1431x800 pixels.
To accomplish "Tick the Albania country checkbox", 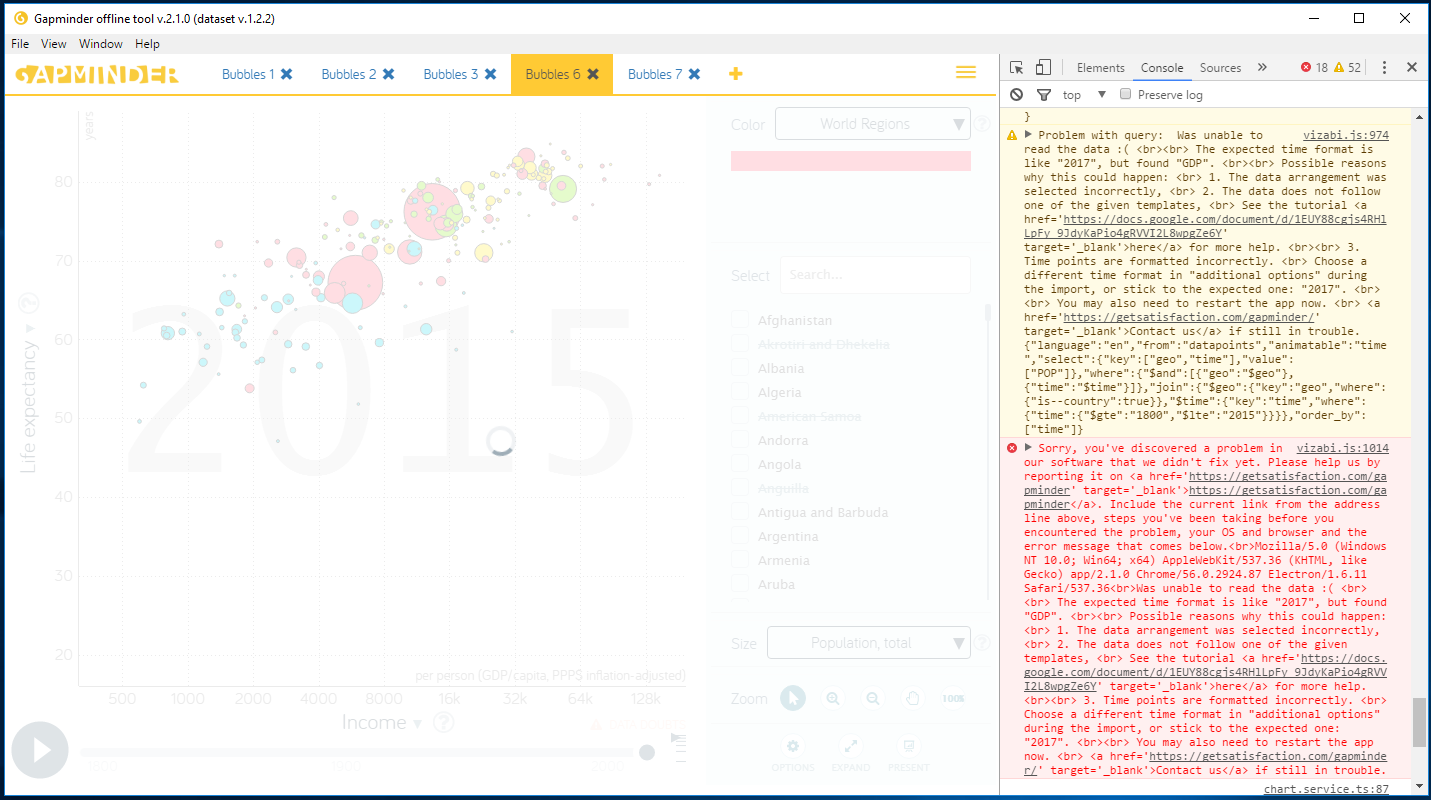I will click(741, 369).
